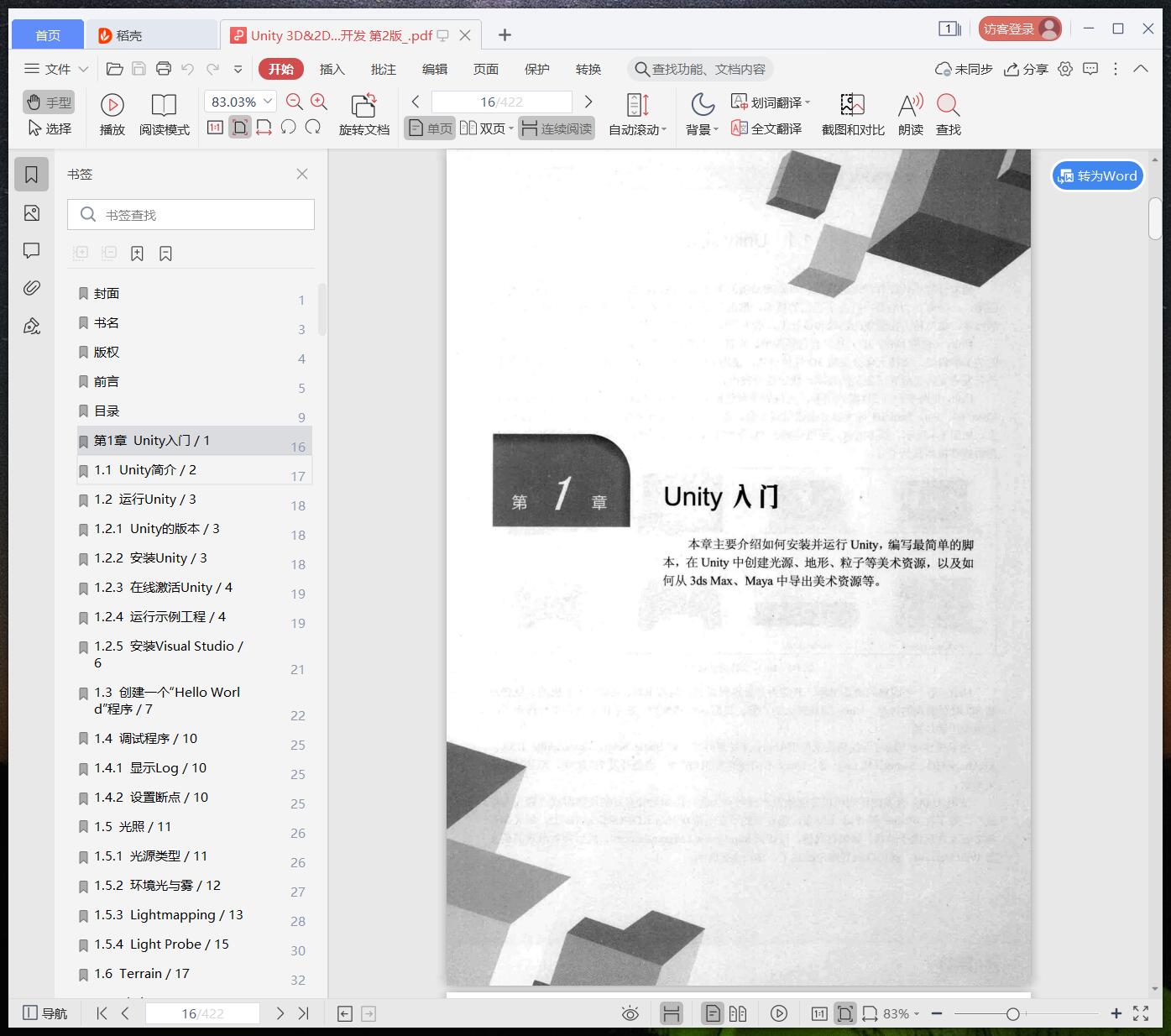Viewport: 1171px width, 1036px height.
Task: Toggle continuous reading (连续阅读)
Action: 557,128
